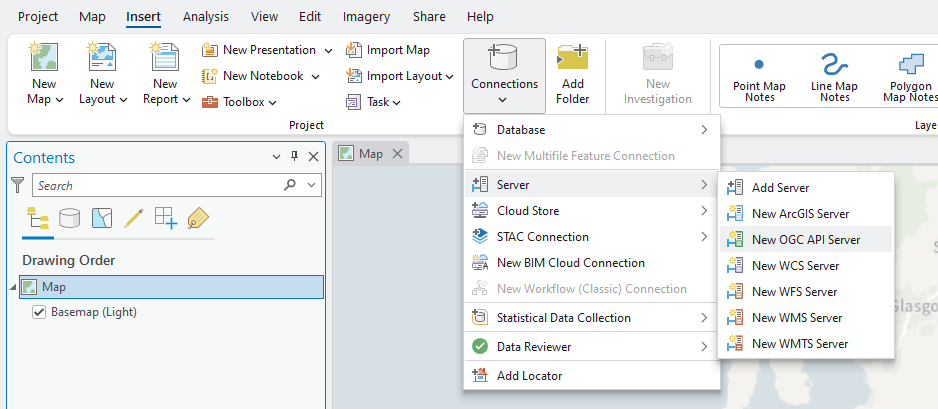Click the Task icon in ribbon

[x=354, y=102]
